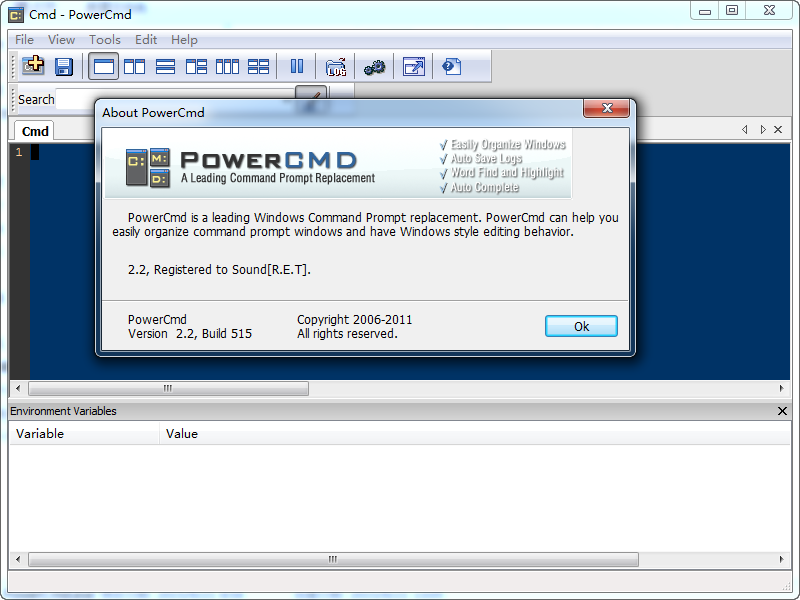Viewport: 800px width, 600px height.
Task: Close the current Cmd tab
Action: (x=778, y=130)
